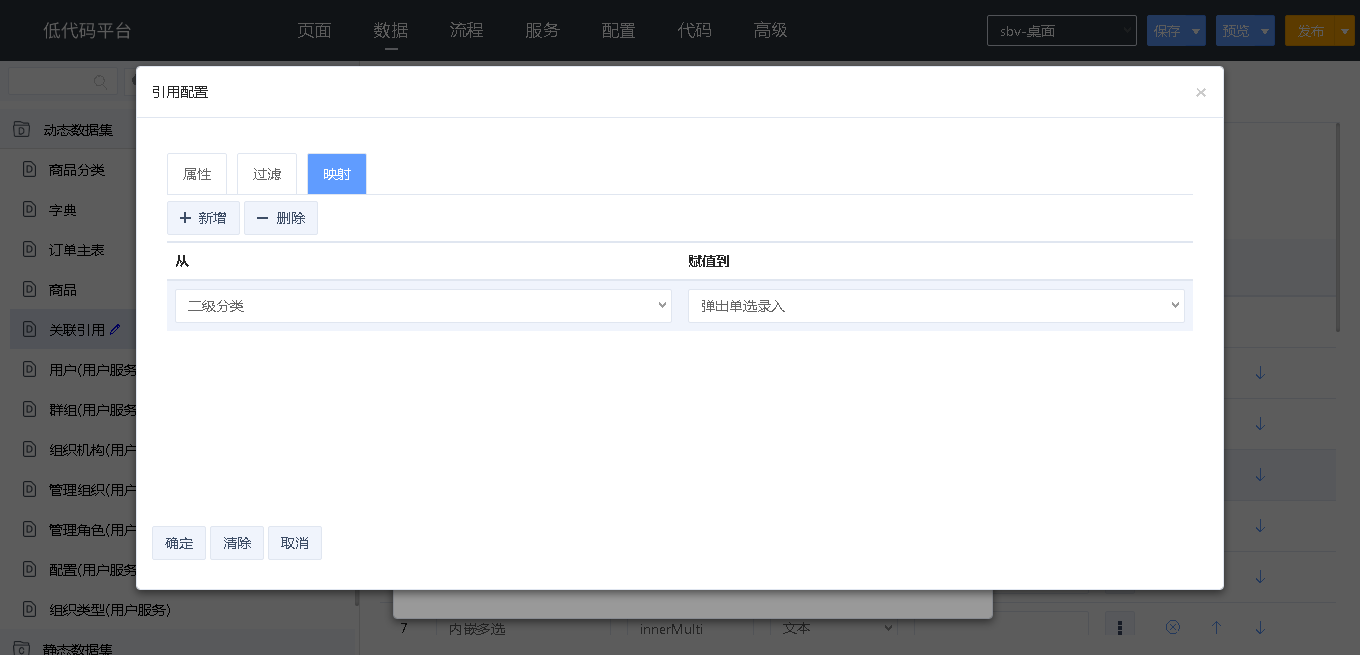The image size is (1360, 655).
Task: Close the 引用配置 dialog with the X
Action: [x=1201, y=92]
